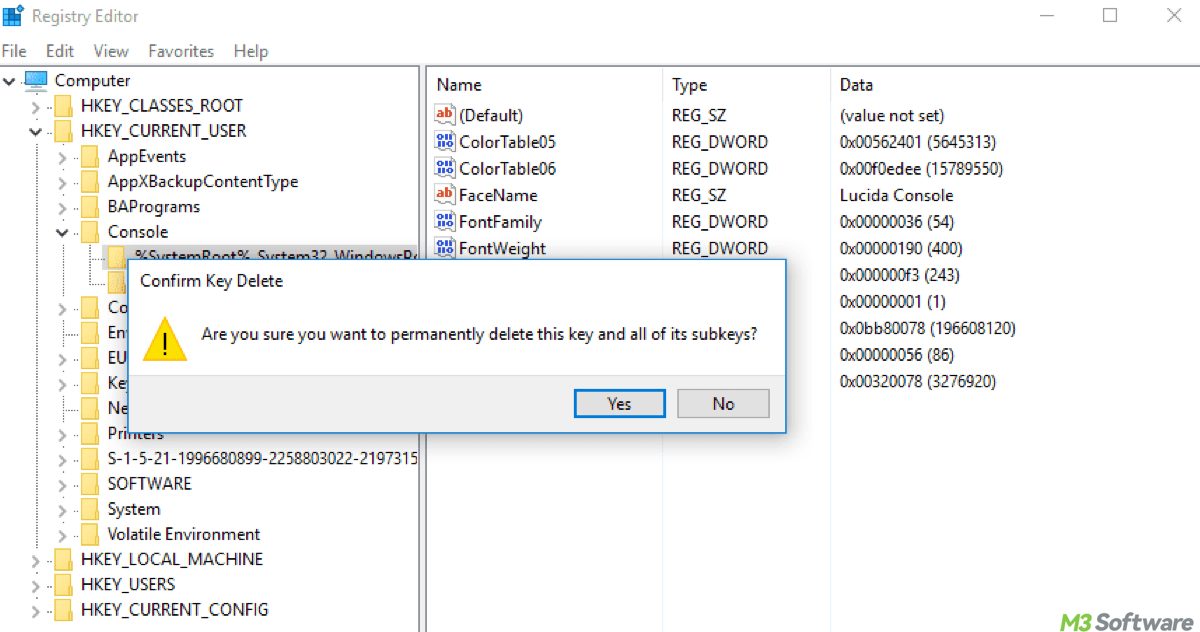The image size is (1200, 632).
Task: Expand the AppEvents key arrow
Action: tap(62, 156)
